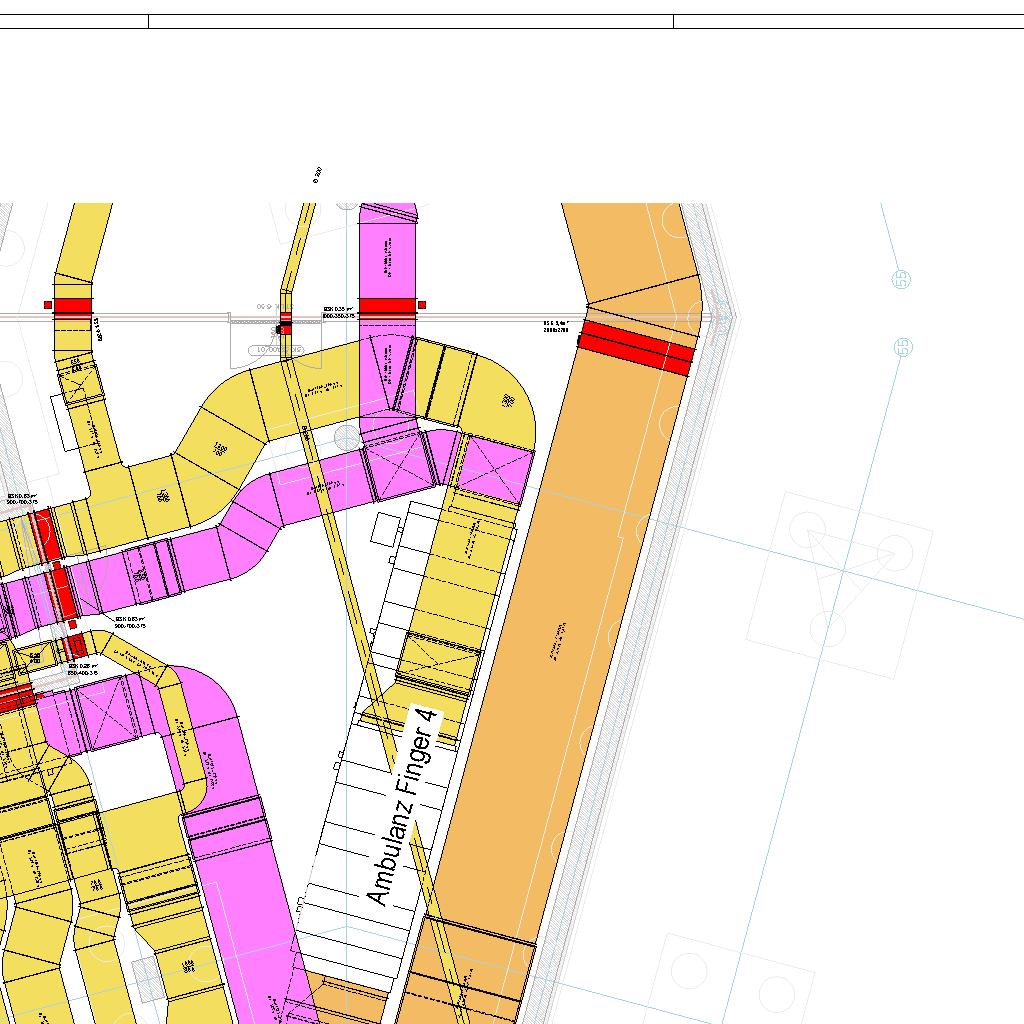Click the 'Ambulanz Finger 4' room label

tap(404, 808)
